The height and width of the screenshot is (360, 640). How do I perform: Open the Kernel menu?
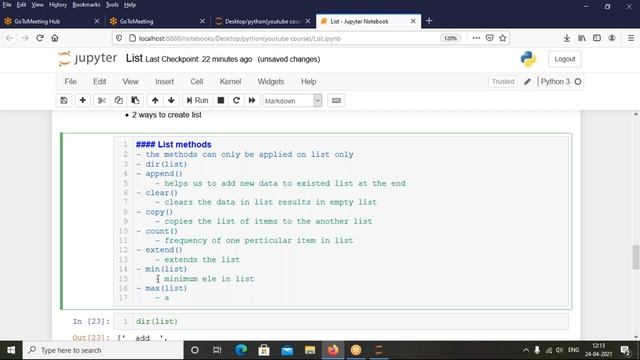pos(230,82)
